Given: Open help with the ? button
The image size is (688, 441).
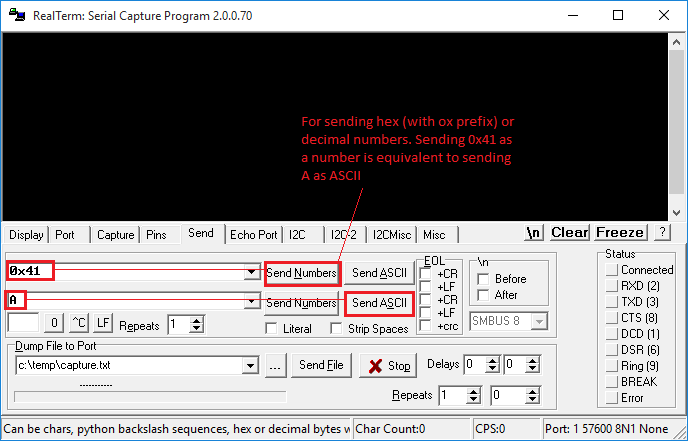Looking at the screenshot, I should (x=662, y=233).
